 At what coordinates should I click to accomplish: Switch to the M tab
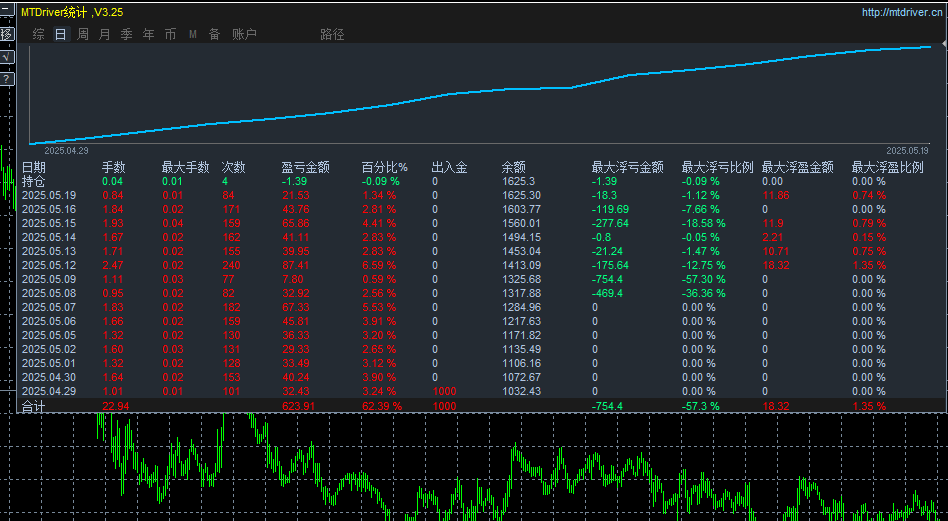coord(193,34)
